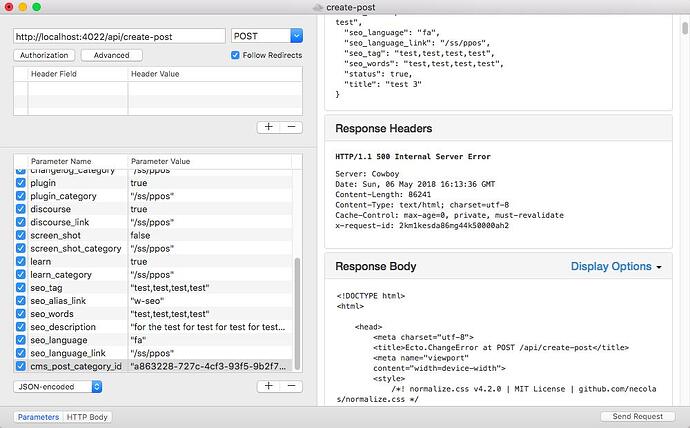Image resolution: width=690 pixels, height=428 pixels.
Task: Switch to the HTTP Body tab
Action: pos(87,417)
